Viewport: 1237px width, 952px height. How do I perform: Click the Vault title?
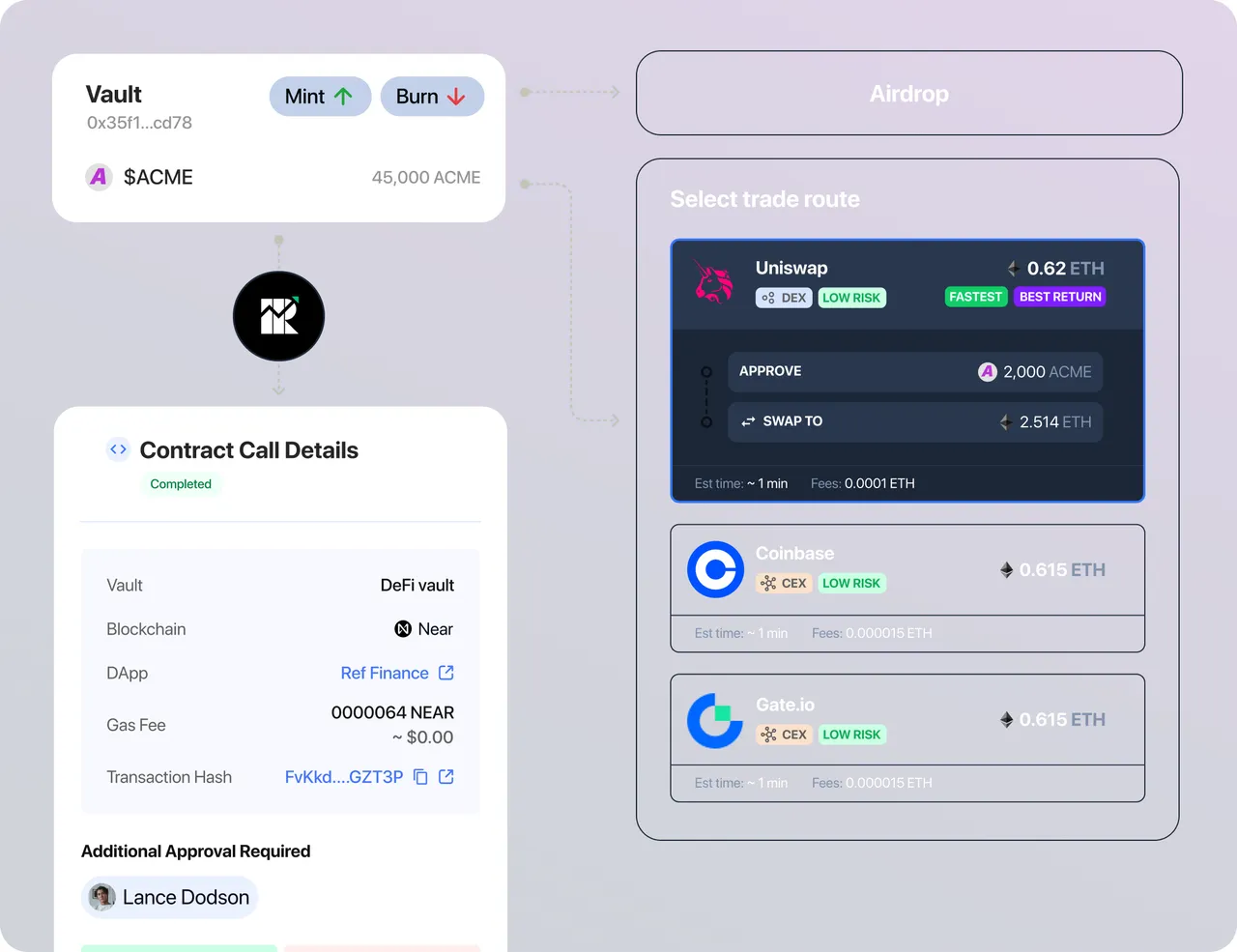click(x=114, y=95)
